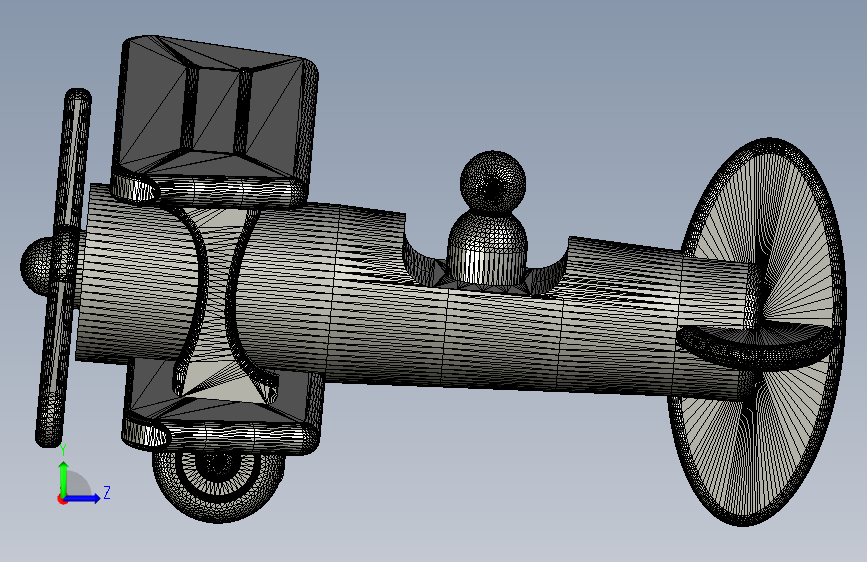Screen dimensions: 867x562
Task: Click the blue Z axis arrow of triad
Action: tap(83, 498)
